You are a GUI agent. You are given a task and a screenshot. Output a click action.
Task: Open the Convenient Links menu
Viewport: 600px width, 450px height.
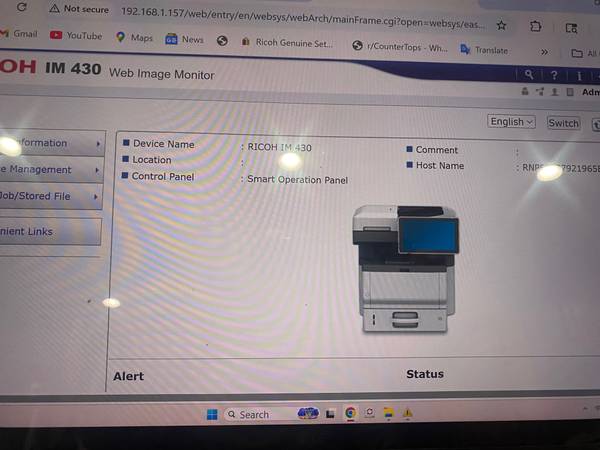tap(50, 232)
